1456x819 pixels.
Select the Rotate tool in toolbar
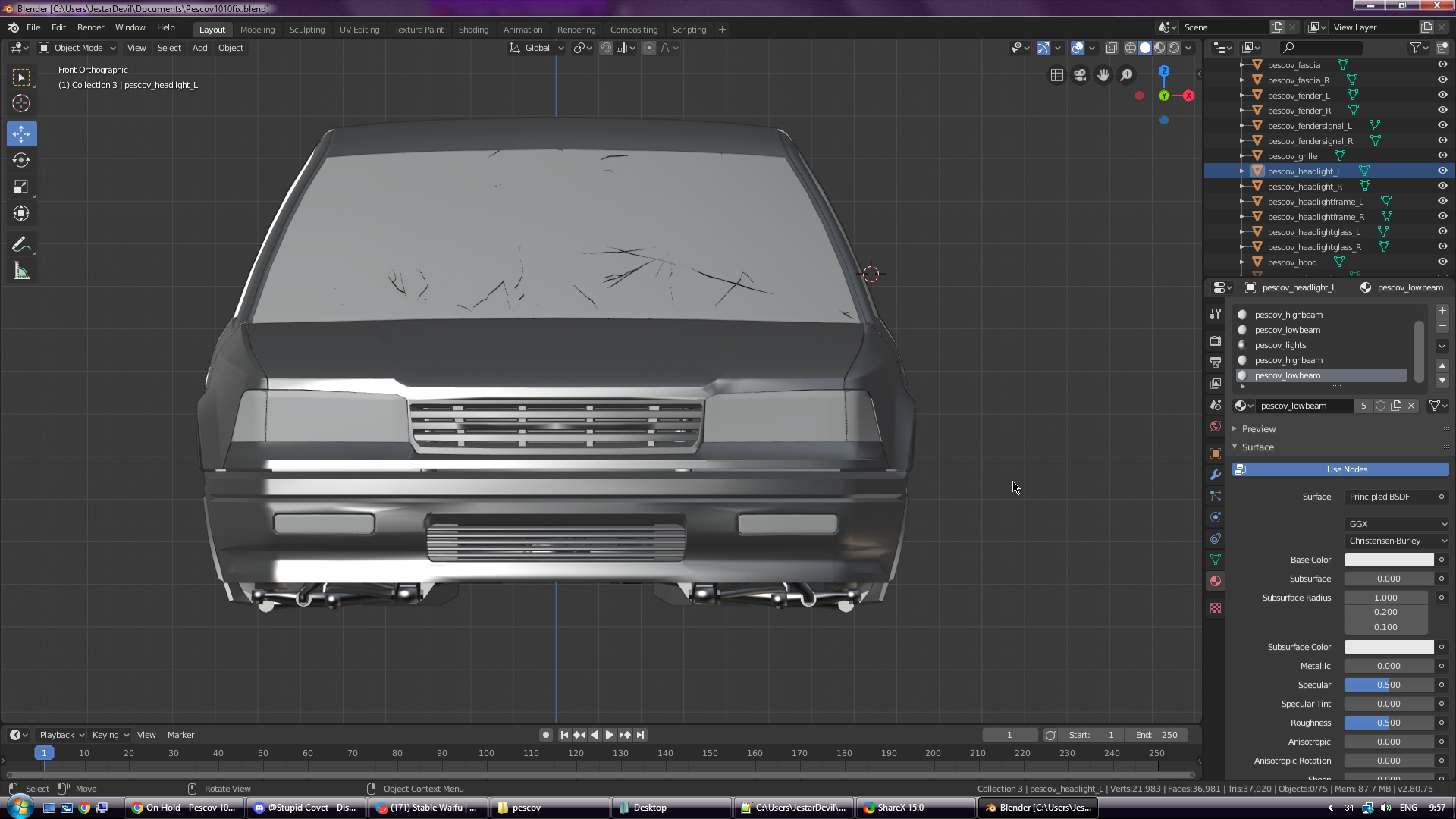click(21, 160)
